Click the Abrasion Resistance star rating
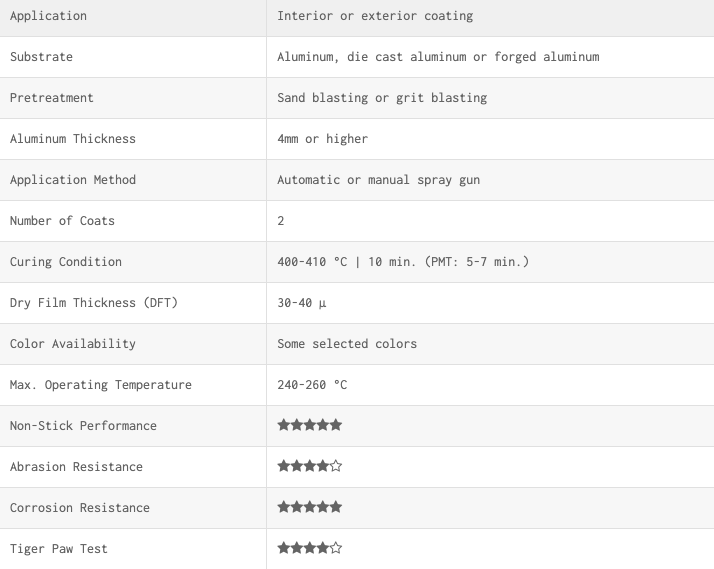This screenshot has height=569, width=714. (x=310, y=466)
